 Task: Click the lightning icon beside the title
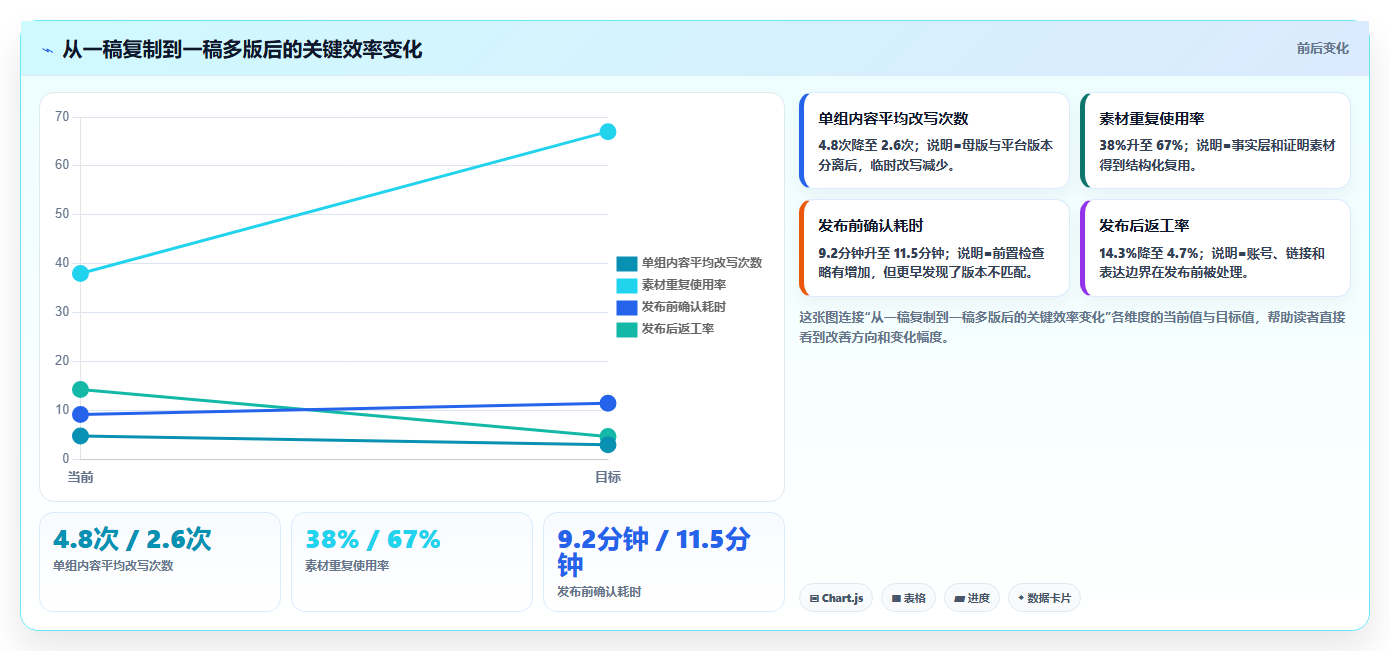[x=47, y=50]
